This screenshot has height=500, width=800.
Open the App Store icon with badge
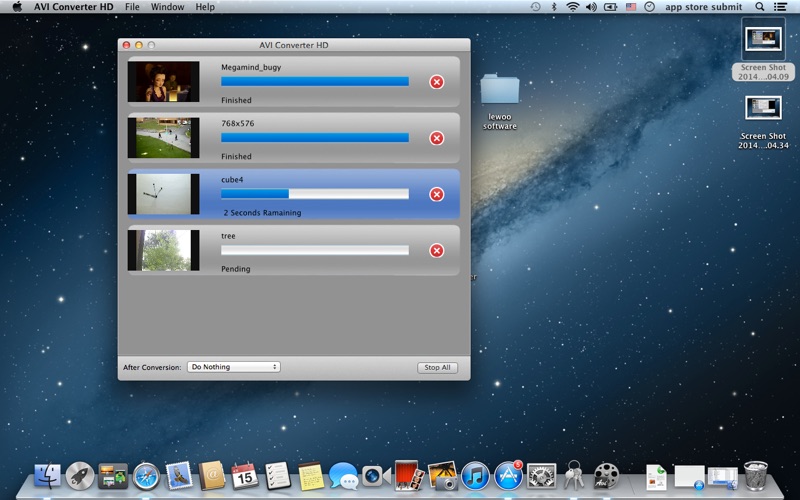click(x=508, y=476)
